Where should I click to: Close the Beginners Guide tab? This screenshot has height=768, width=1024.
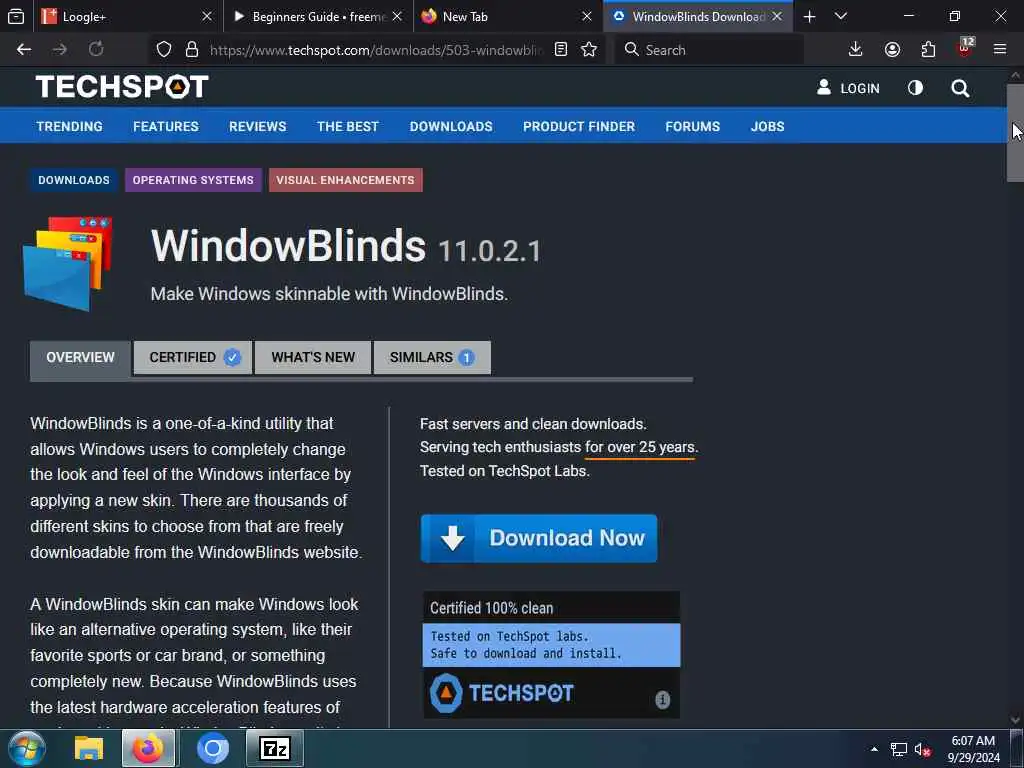397,16
